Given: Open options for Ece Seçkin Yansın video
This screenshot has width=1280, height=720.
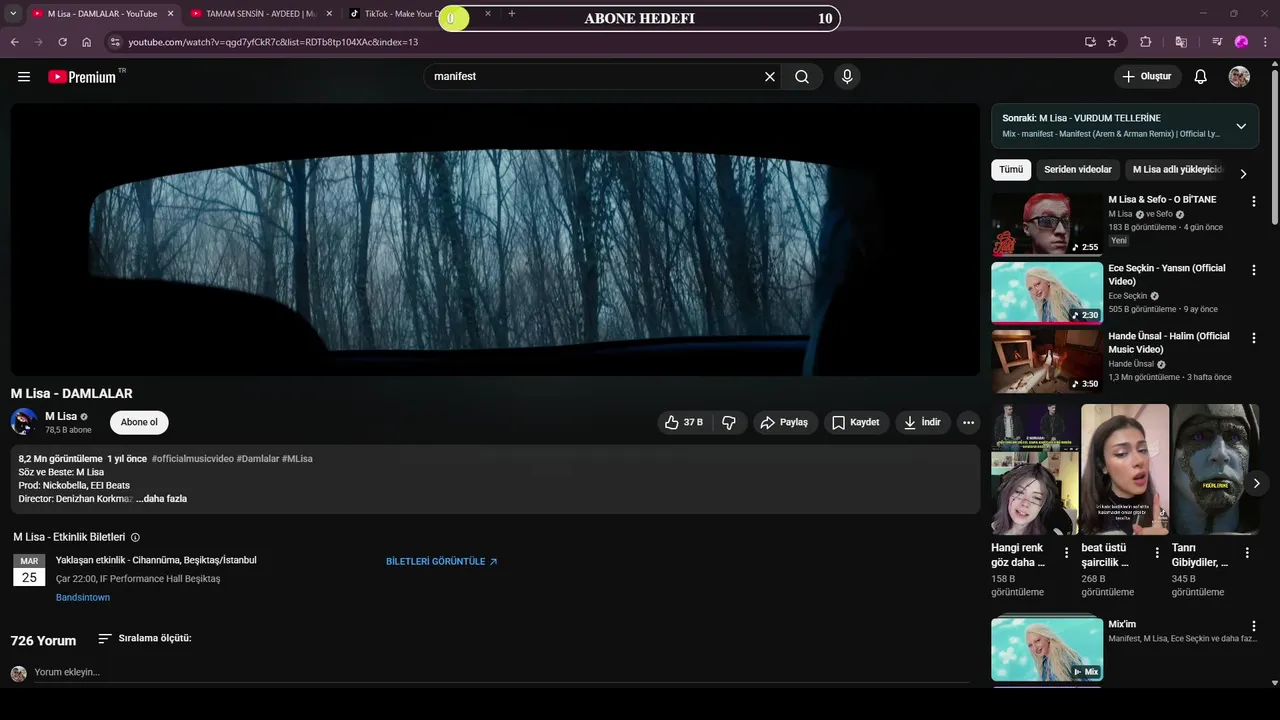Looking at the screenshot, I should coord(1254,270).
